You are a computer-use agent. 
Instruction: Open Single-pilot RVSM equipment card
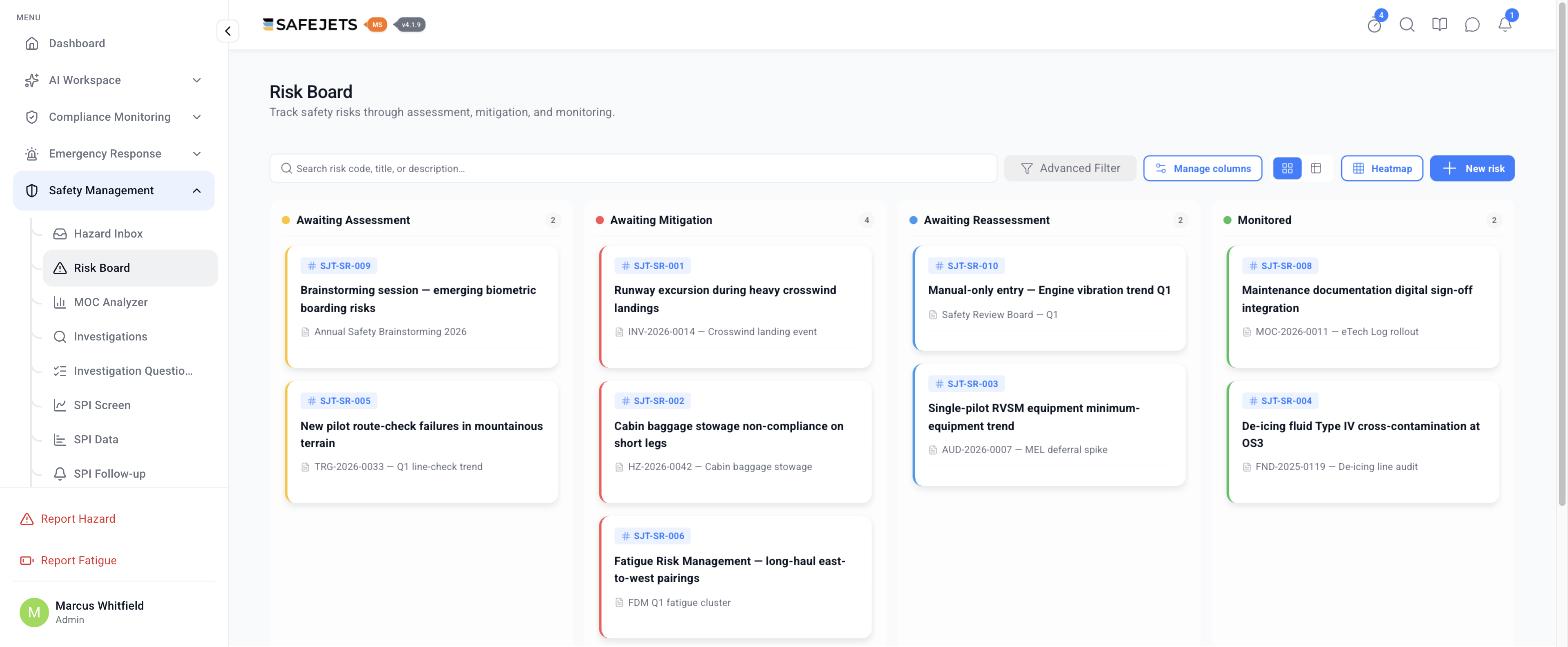tap(1050, 425)
